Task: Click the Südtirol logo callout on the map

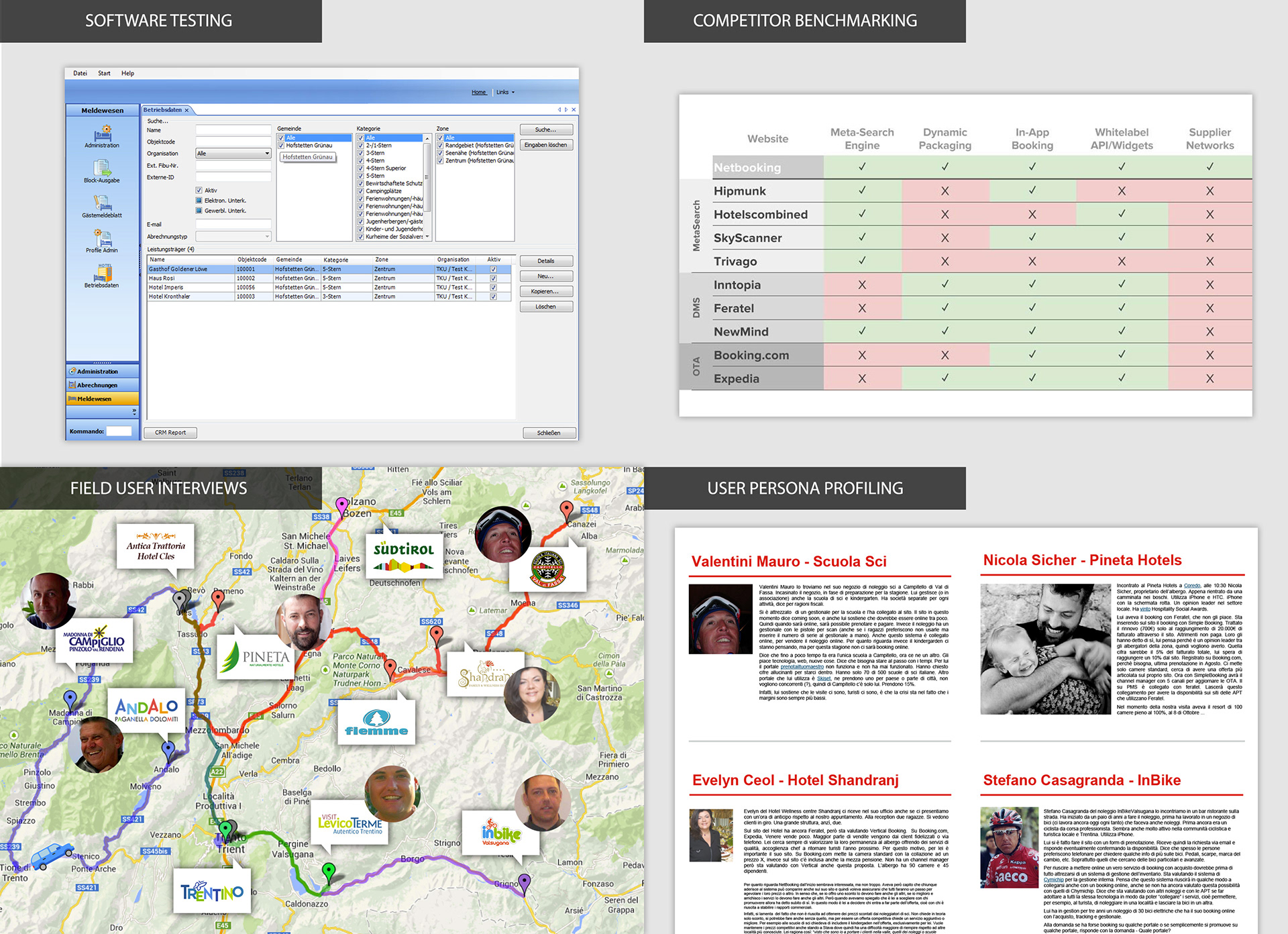Action: coord(404,556)
